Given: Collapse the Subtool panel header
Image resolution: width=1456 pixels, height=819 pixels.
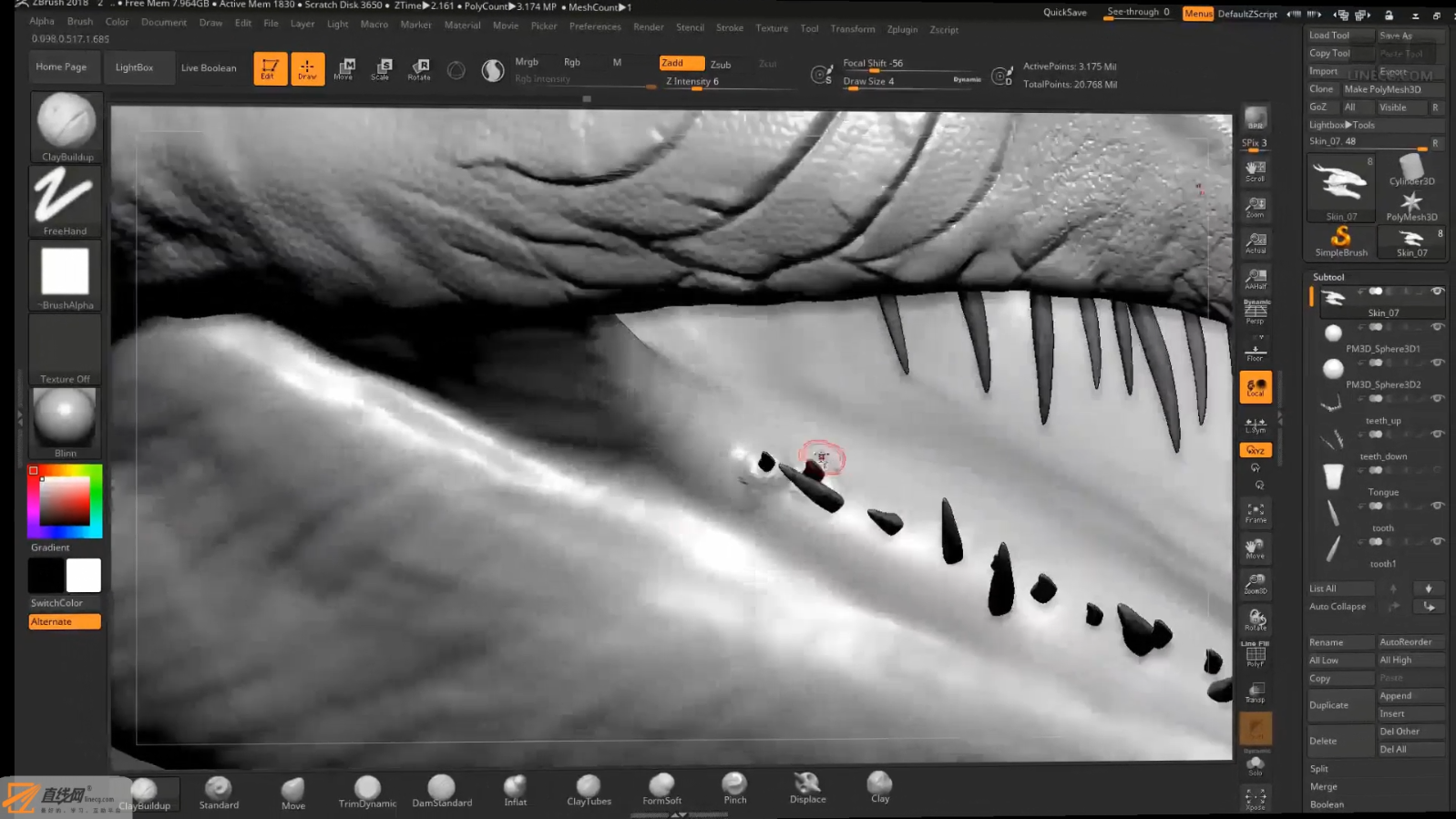Looking at the screenshot, I should point(1328,277).
